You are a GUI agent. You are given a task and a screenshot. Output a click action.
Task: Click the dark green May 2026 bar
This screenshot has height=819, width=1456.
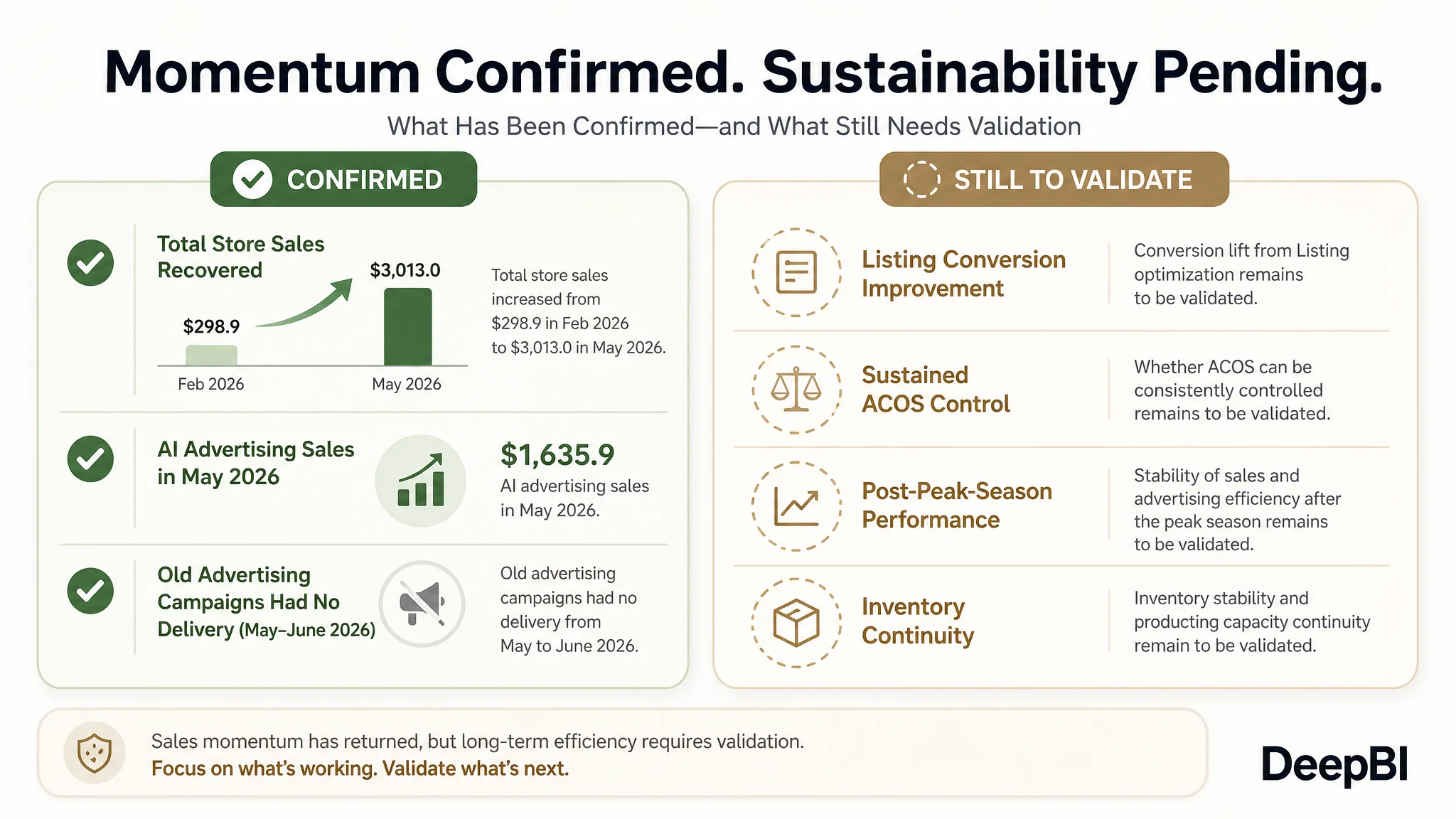point(408,326)
